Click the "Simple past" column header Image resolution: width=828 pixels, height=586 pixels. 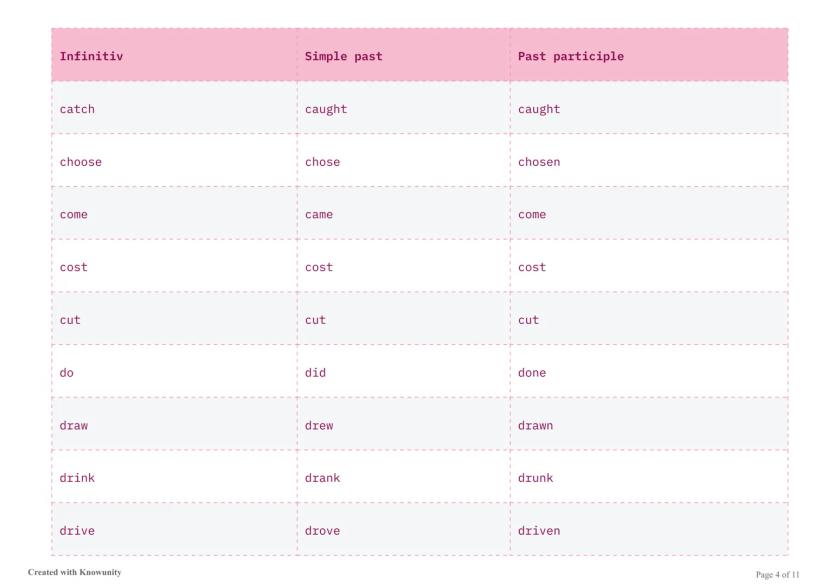[343, 56]
